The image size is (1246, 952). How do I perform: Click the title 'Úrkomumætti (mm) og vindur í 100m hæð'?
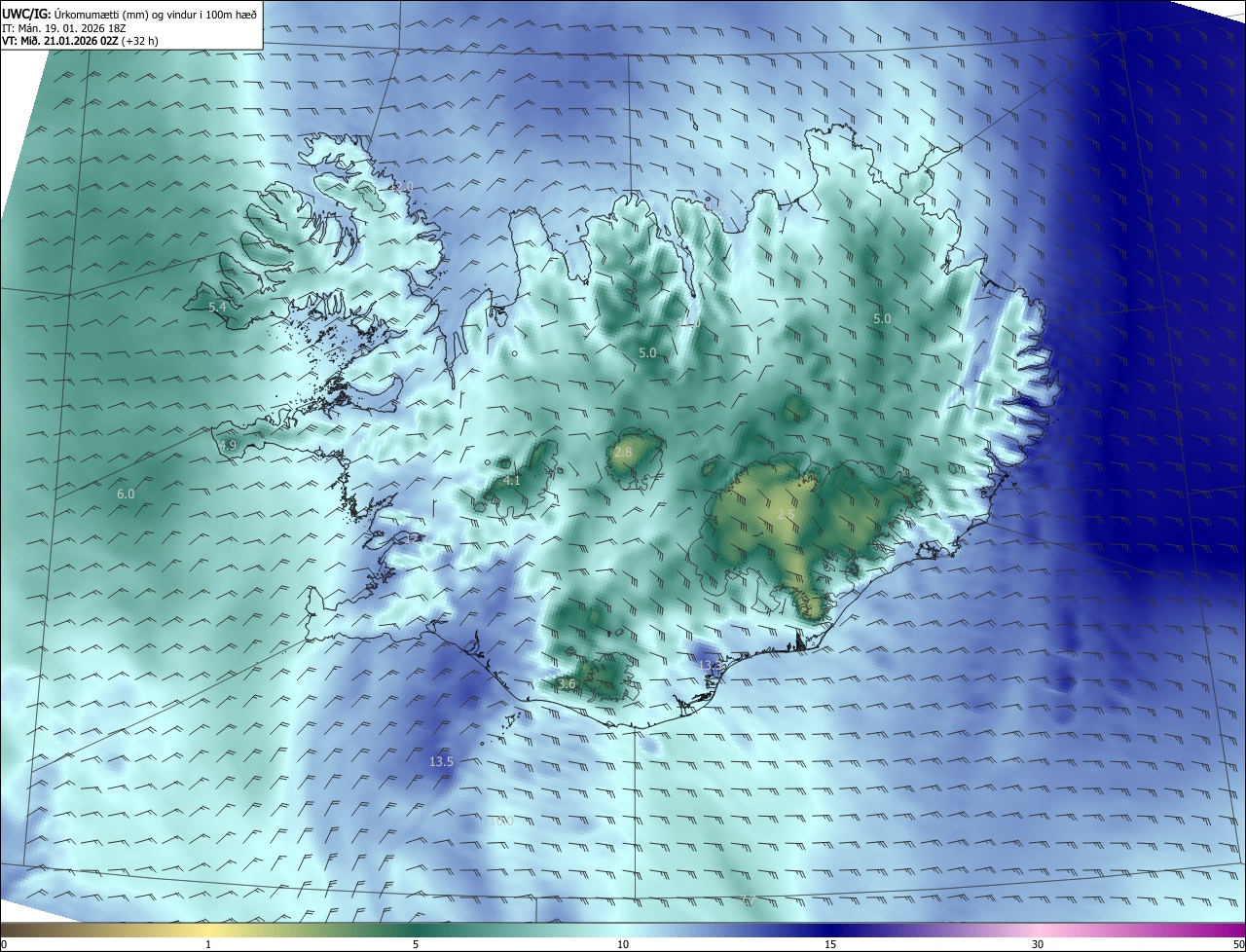[156, 14]
